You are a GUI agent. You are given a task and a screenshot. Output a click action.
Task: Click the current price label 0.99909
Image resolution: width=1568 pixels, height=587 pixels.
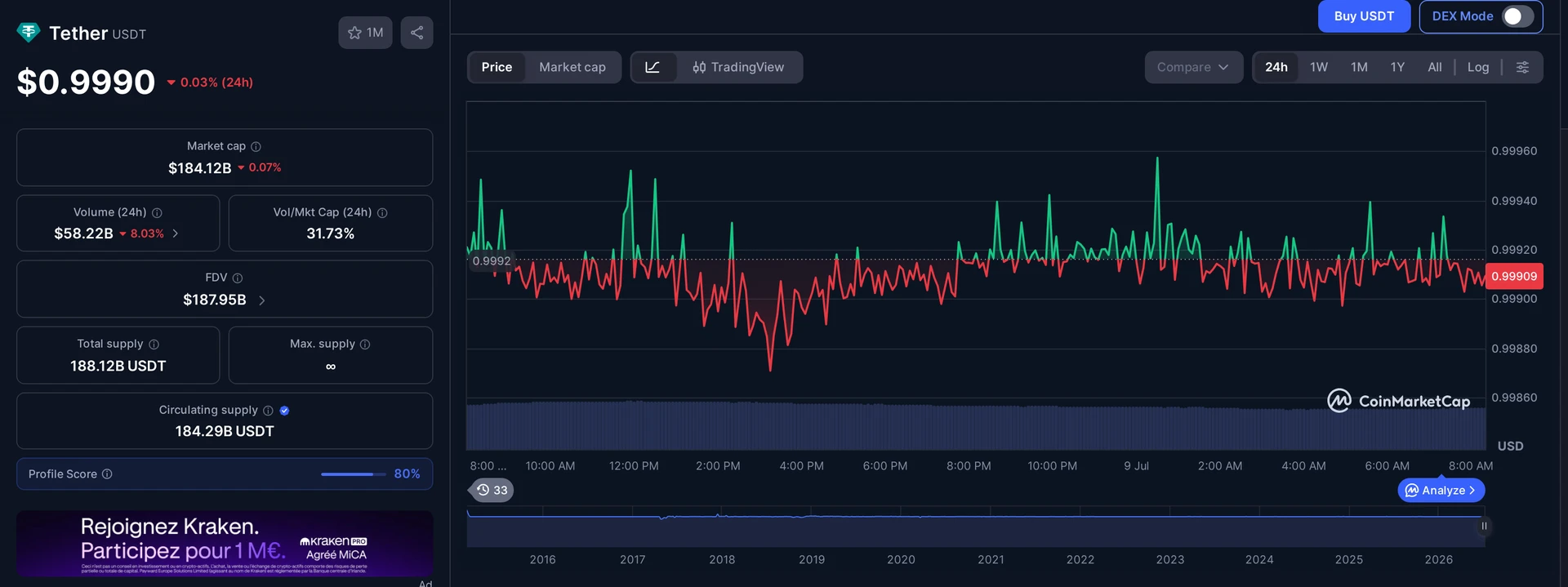[x=1514, y=276]
